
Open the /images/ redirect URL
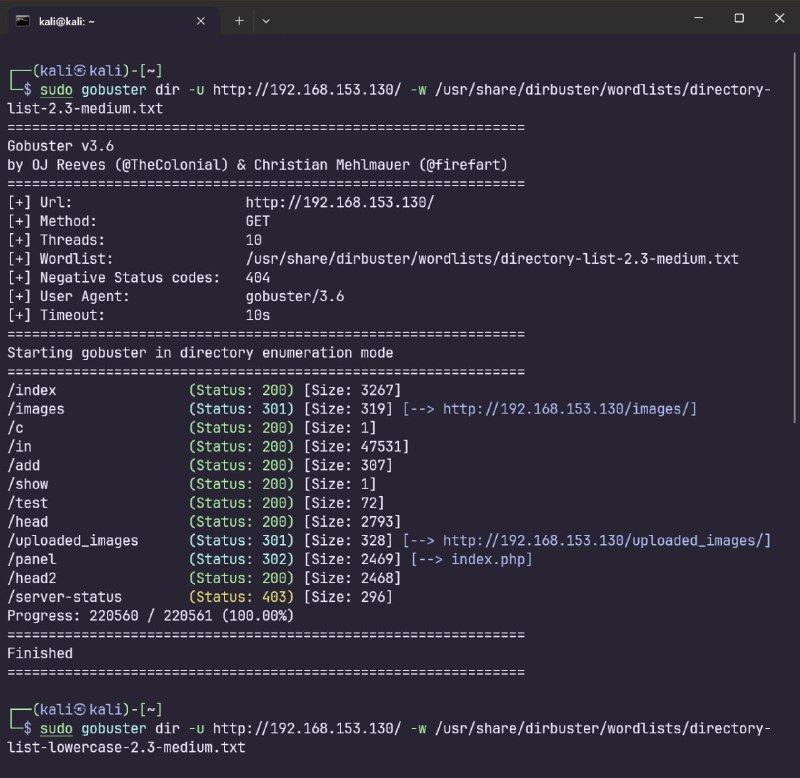569,409
